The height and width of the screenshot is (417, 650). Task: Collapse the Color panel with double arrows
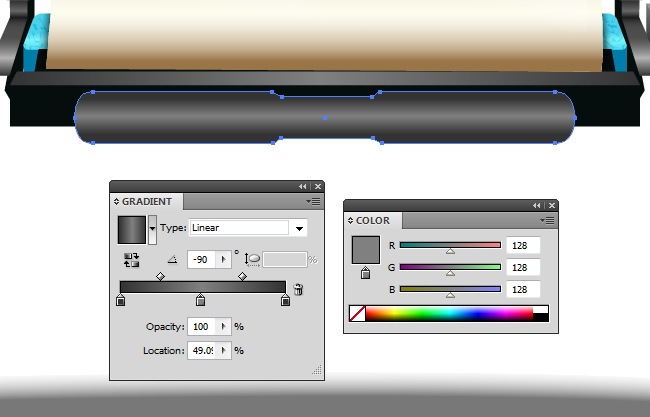click(537, 206)
